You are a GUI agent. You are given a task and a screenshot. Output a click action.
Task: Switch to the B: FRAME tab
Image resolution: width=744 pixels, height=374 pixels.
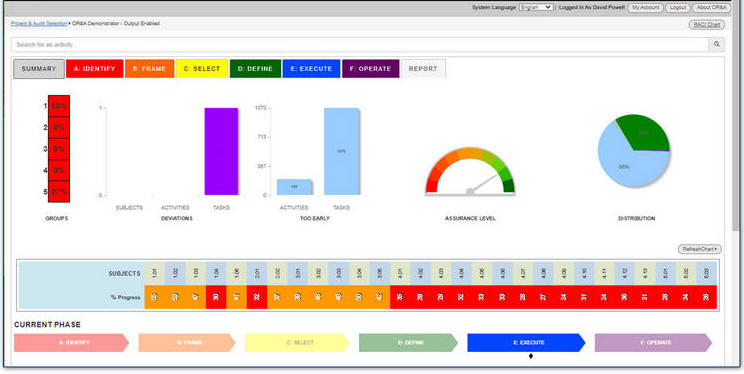149,69
